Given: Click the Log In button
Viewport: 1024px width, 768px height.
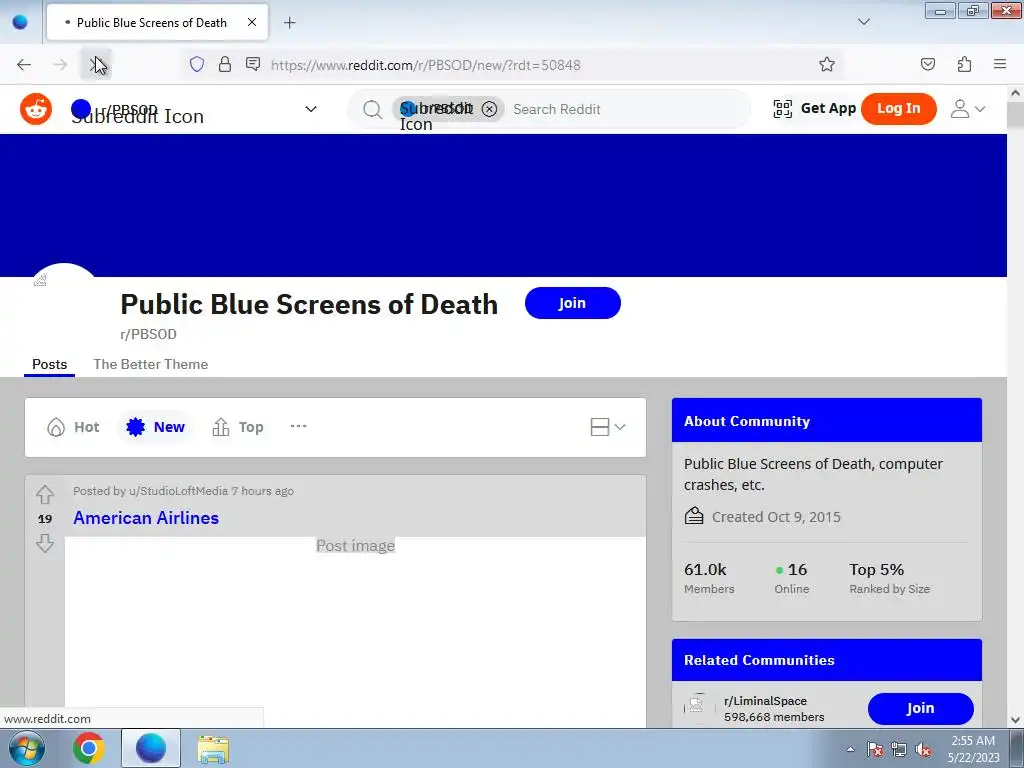Looking at the screenshot, I should coord(899,108).
